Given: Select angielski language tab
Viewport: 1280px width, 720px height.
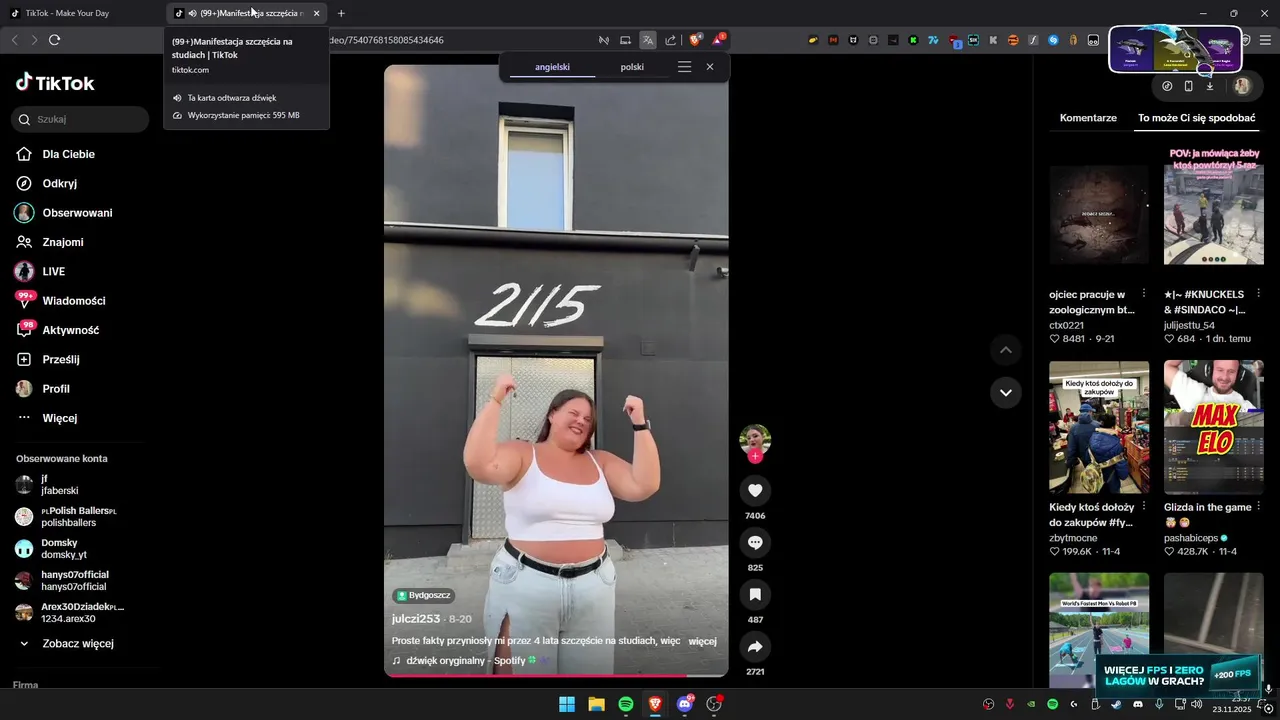Looking at the screenshot, I should pyautogui.click(x=552, y=67).
